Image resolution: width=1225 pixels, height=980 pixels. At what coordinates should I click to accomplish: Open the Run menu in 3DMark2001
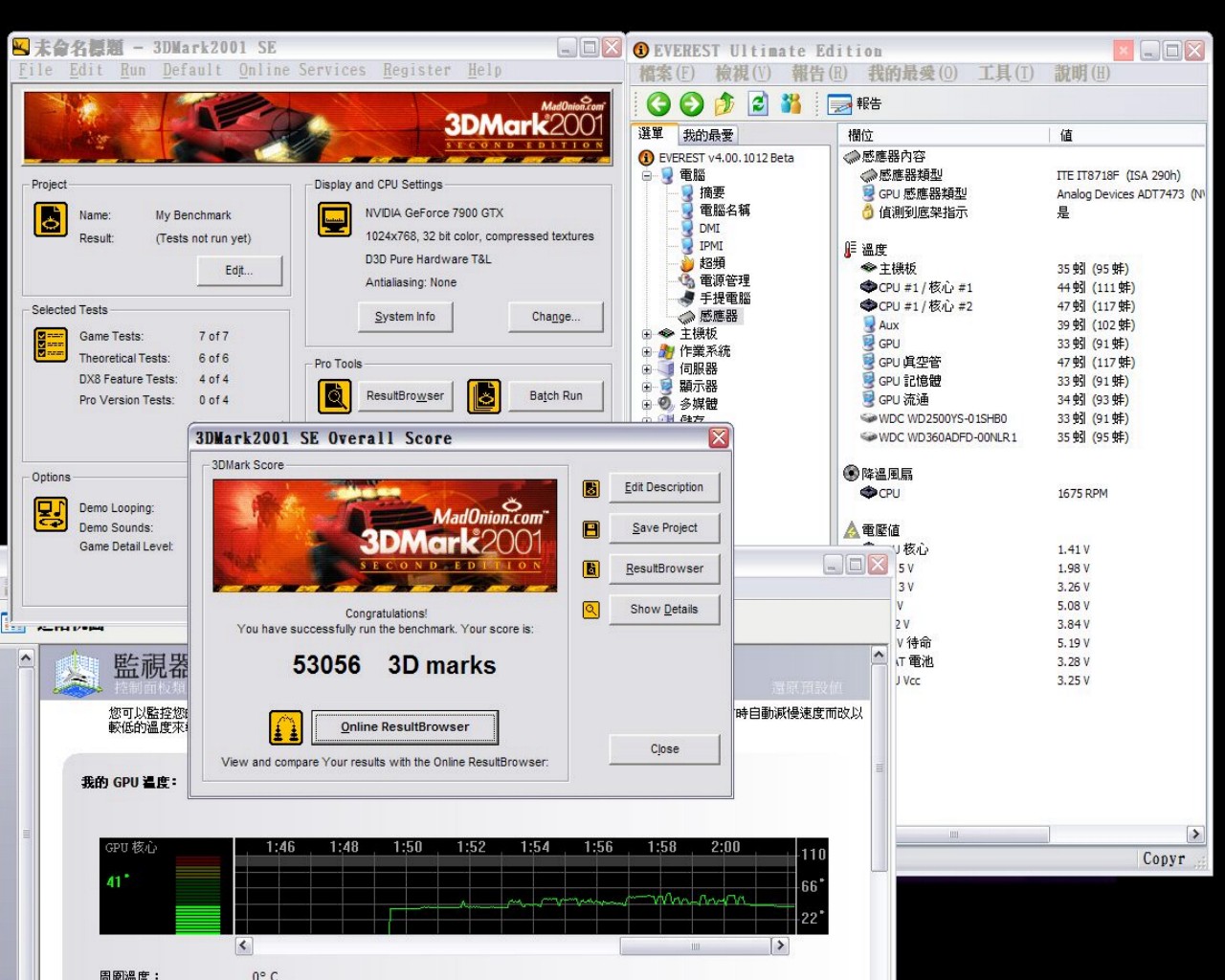(x=133, y=70)
